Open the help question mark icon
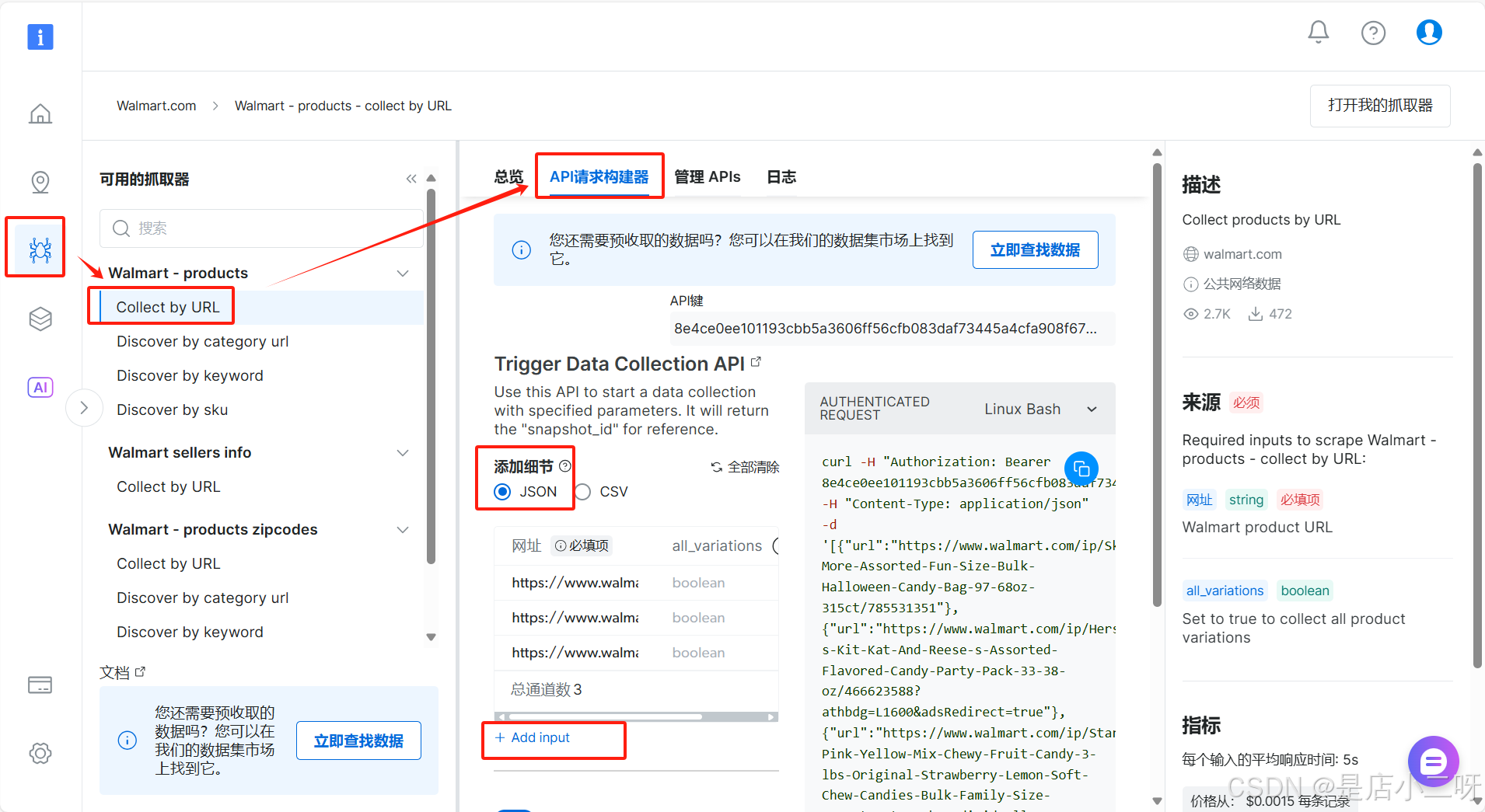This screenshot has width=1485, height=812. 1373,33
